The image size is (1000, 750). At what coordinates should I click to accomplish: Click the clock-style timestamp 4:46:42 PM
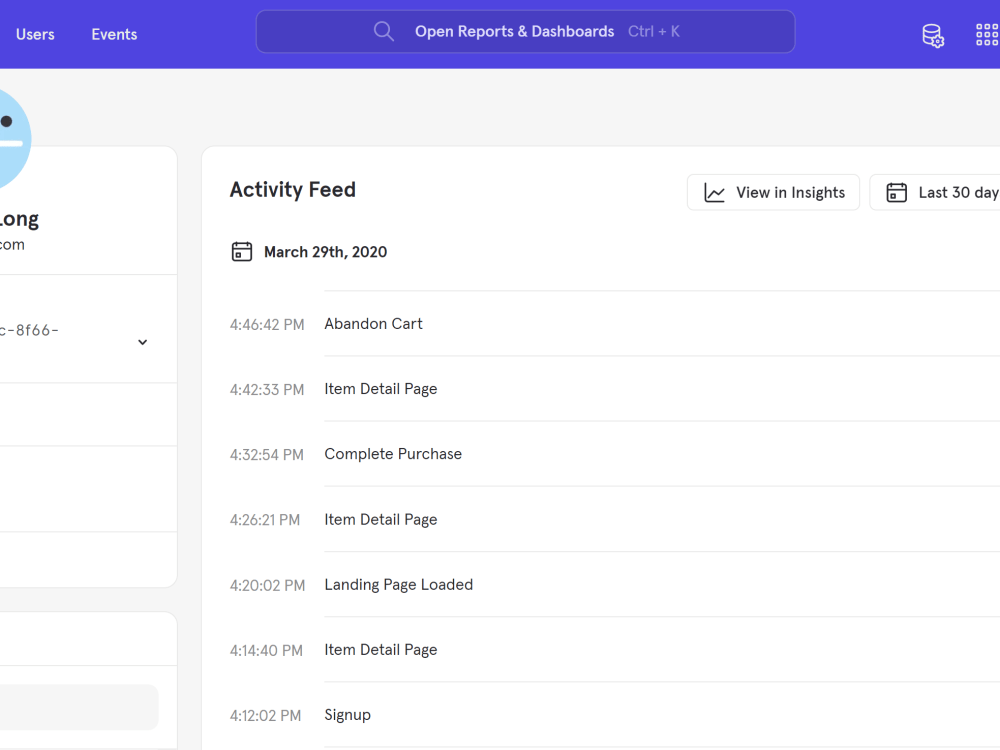coord(267,323)
